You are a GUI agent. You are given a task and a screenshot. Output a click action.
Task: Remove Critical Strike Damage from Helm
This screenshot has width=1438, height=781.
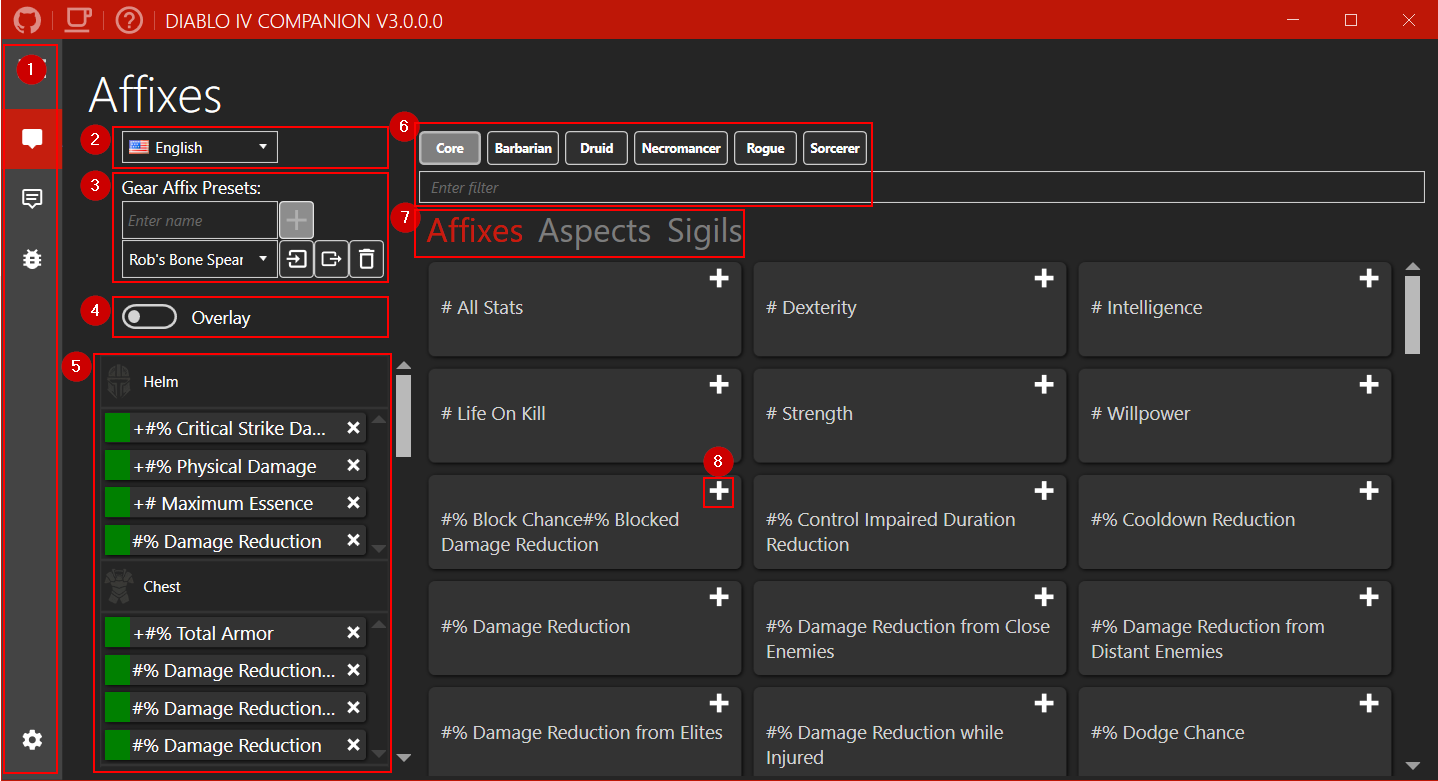pyautogui.click(x=353, y=428)
